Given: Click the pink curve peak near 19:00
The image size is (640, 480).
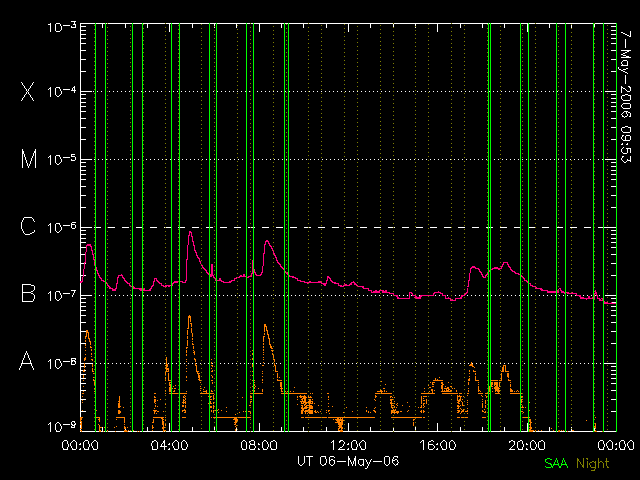Looking at the screenshot, I should click(506, 263).
